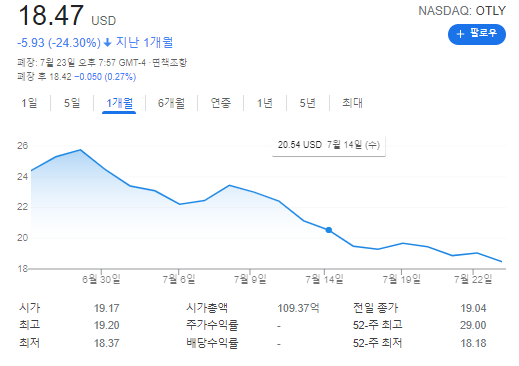Viewport: 519px width, 366px height.
Task: Click the -5.93 (-24.30%) change value
Action: coord(59,43)
